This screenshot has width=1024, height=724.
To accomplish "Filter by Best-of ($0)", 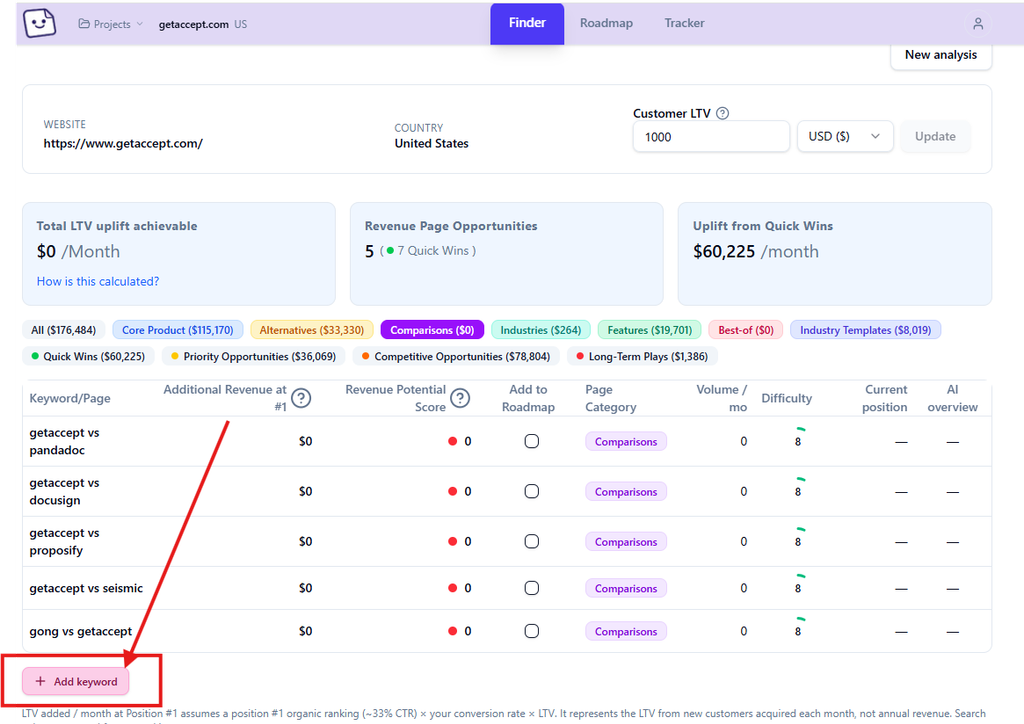I will click(x=746, y=330).
